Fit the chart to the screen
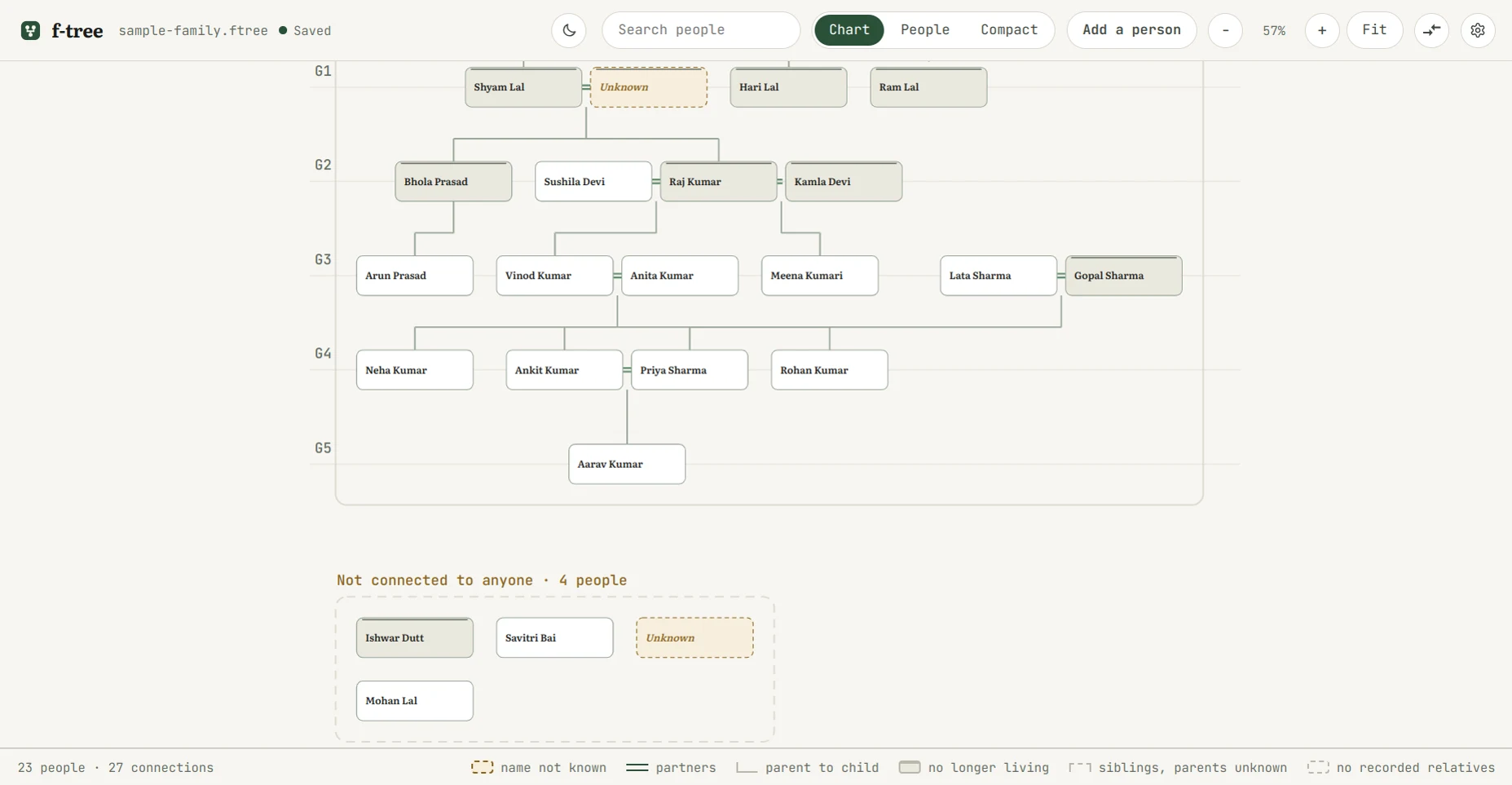Viewport: 1512px width, 785px height. (1374, 30)
